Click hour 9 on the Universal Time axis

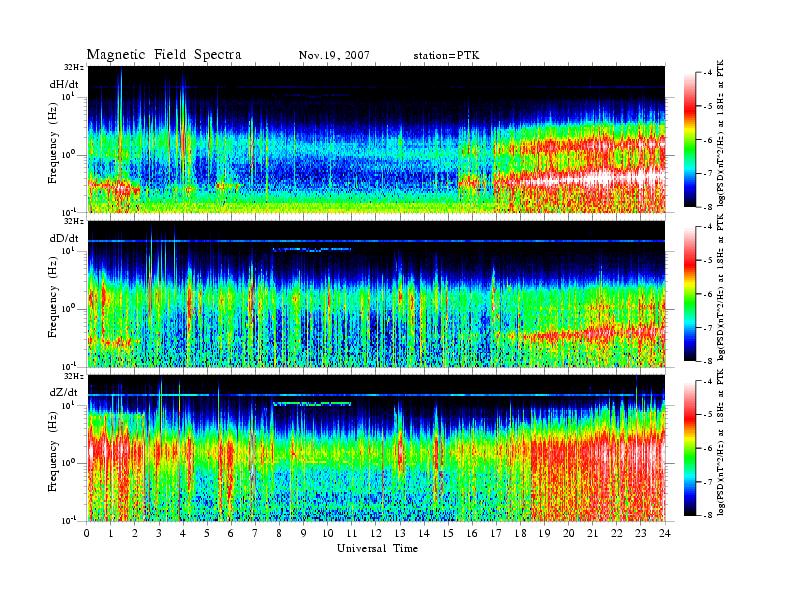[303, 534]
